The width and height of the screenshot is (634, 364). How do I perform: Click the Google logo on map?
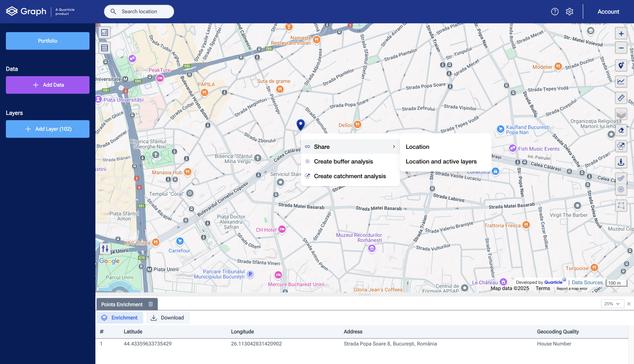pos(109,261)
